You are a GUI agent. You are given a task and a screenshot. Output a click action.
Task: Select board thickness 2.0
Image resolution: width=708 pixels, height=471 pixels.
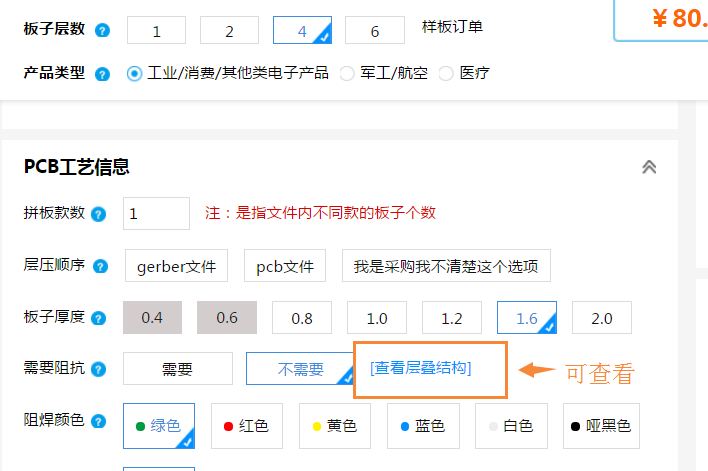click(x=601, y=318)
